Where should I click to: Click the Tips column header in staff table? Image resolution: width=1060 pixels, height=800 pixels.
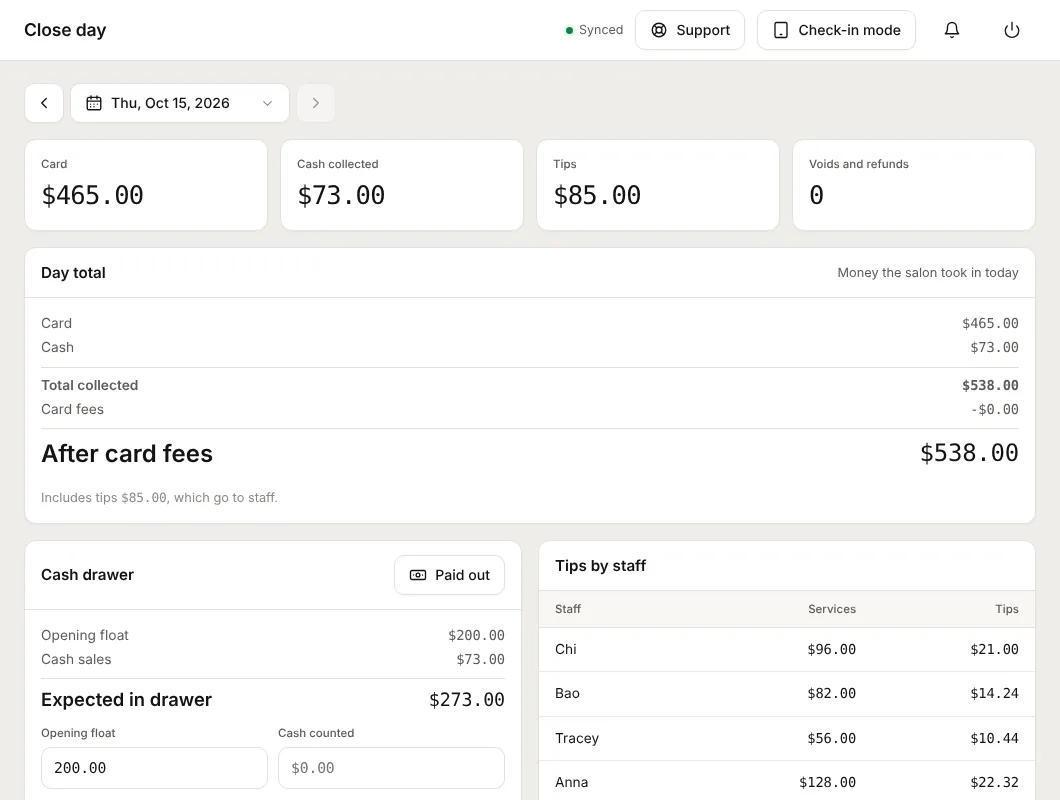[1007, 609]
